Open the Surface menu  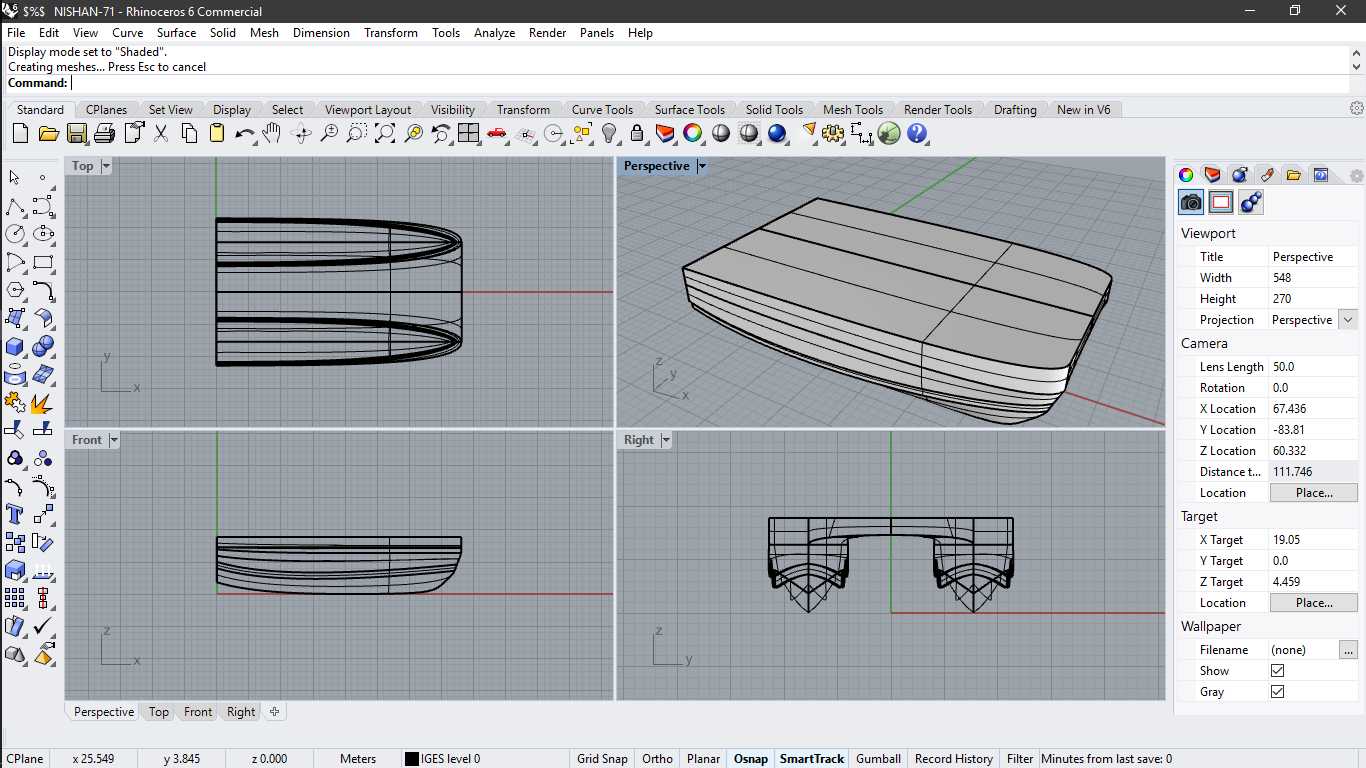click(x=176, y=33)
